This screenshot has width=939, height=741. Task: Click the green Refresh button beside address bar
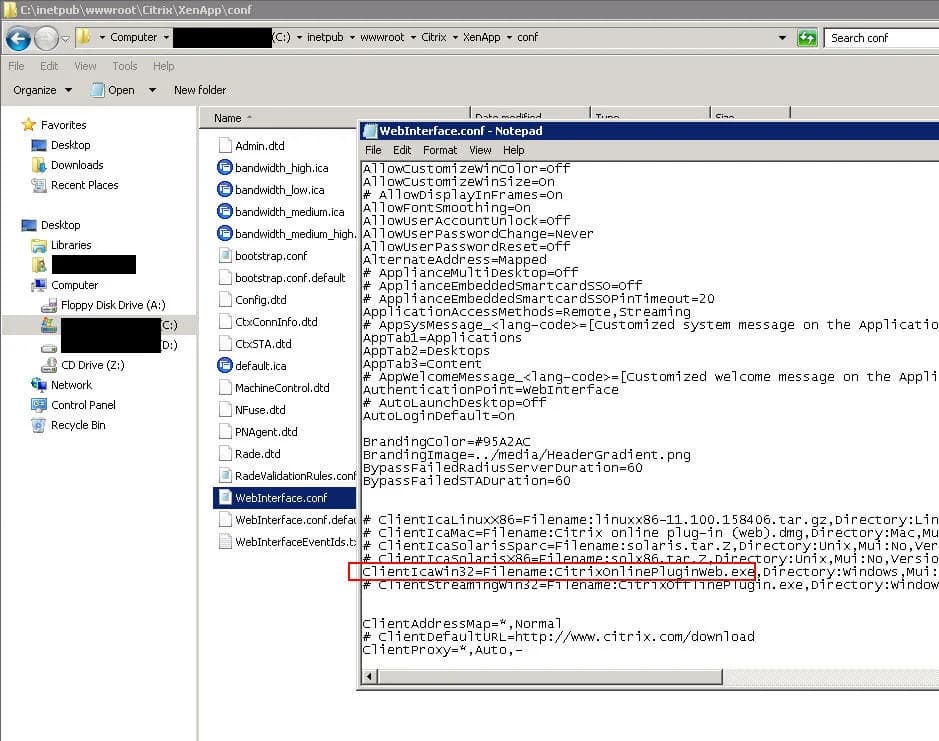click(x=807, y=38)
